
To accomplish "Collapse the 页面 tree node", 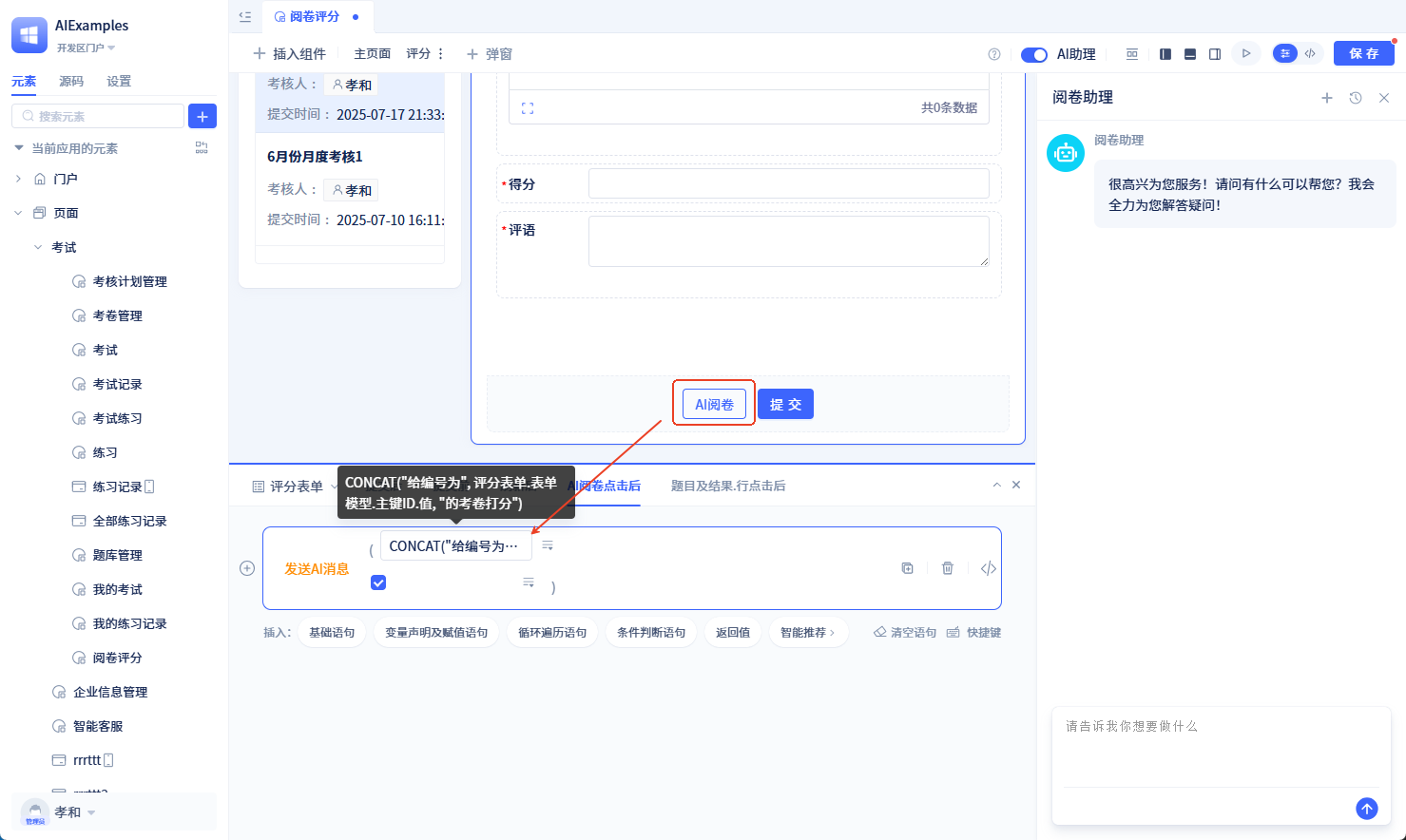I will point(18,213).
